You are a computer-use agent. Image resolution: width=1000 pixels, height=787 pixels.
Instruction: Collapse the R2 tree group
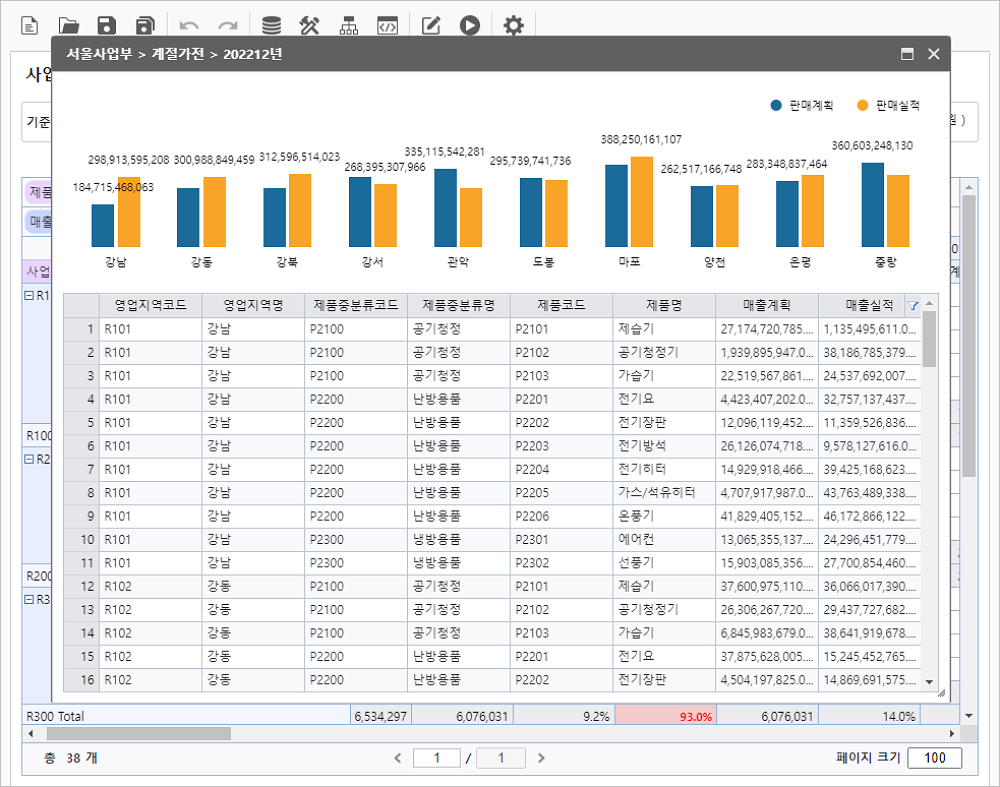pos(29,460)
